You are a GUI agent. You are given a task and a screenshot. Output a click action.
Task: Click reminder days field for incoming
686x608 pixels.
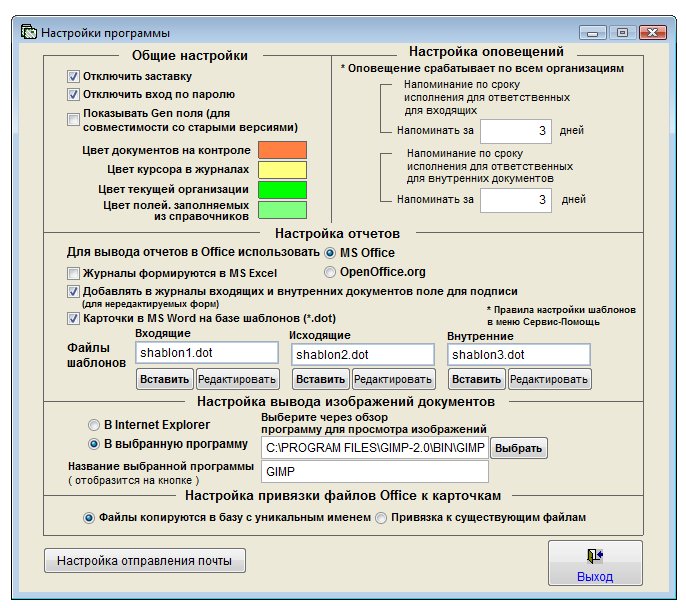pyautogui.click(x=516, y=131)
